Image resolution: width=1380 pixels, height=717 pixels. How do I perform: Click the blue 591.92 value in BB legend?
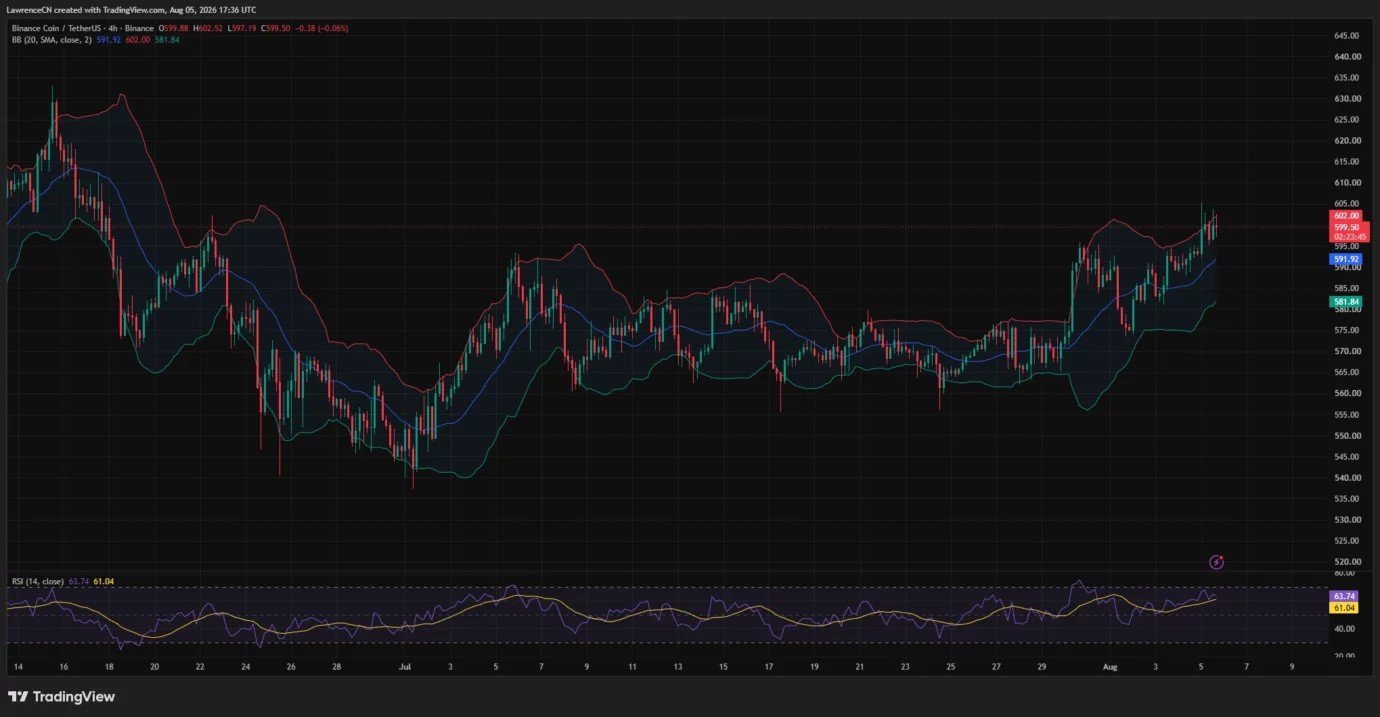(x=108, y=40)
